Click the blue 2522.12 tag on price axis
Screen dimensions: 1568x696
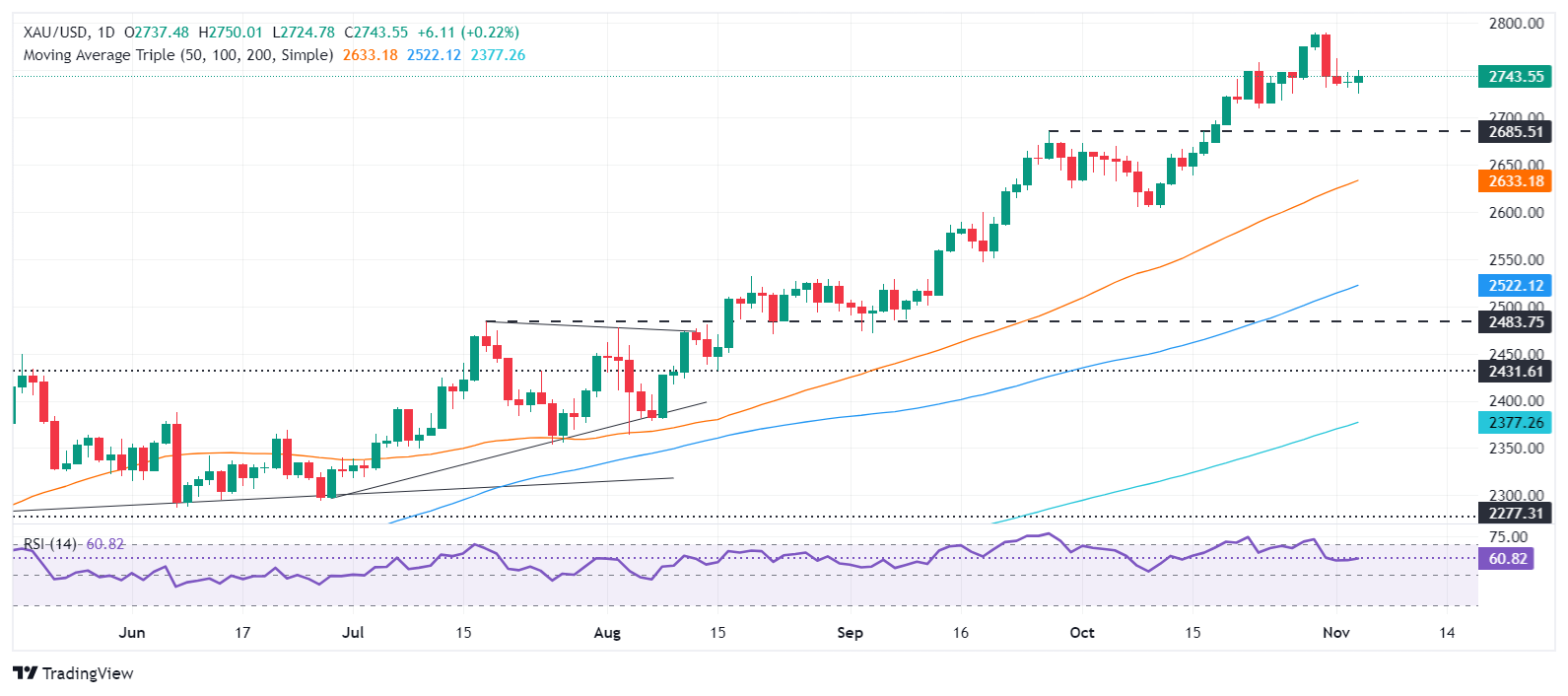[x=1515, y=286]
